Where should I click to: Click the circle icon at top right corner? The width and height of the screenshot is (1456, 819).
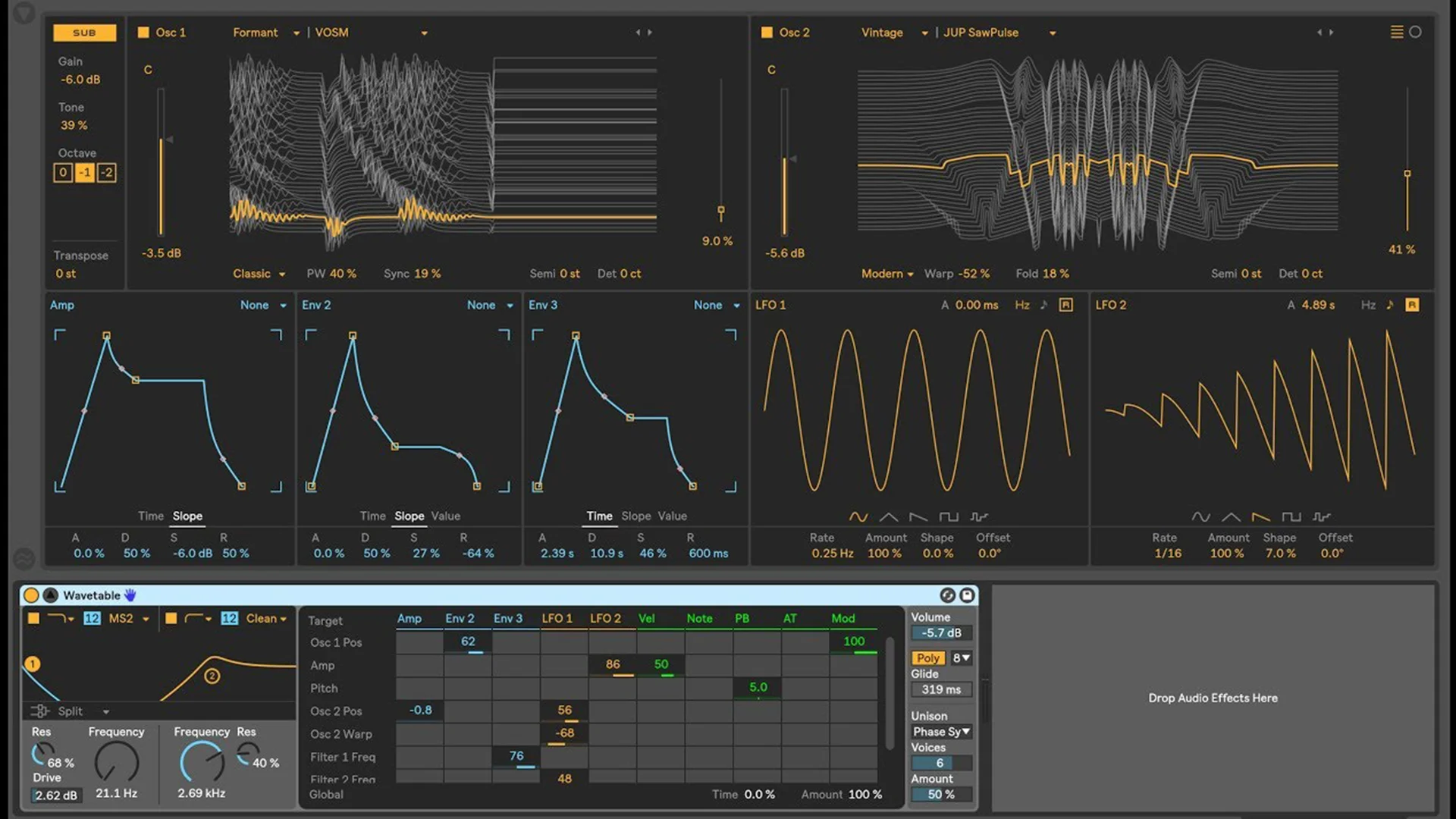(x=1415, y=32)
